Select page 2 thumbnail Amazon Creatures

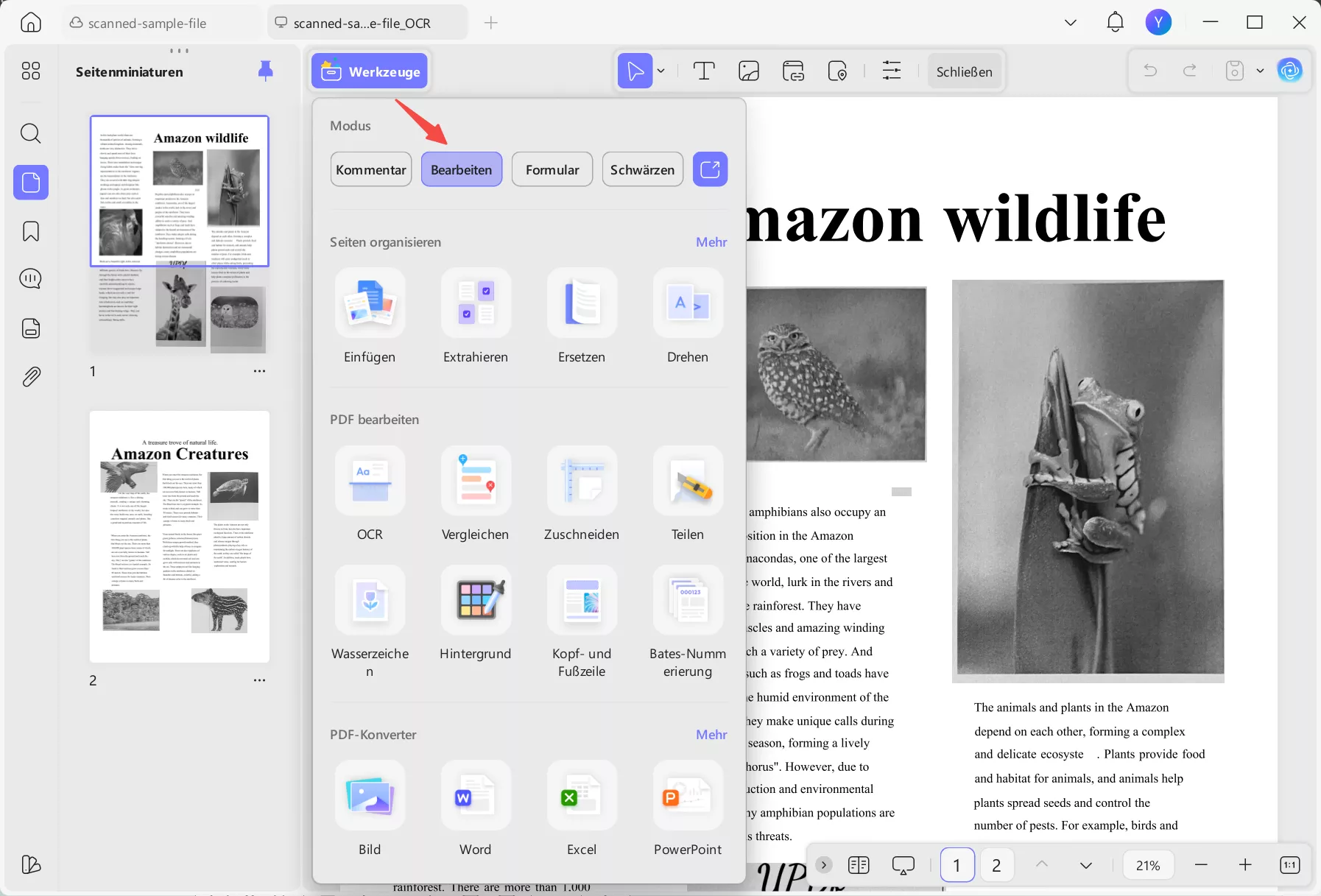180,537
